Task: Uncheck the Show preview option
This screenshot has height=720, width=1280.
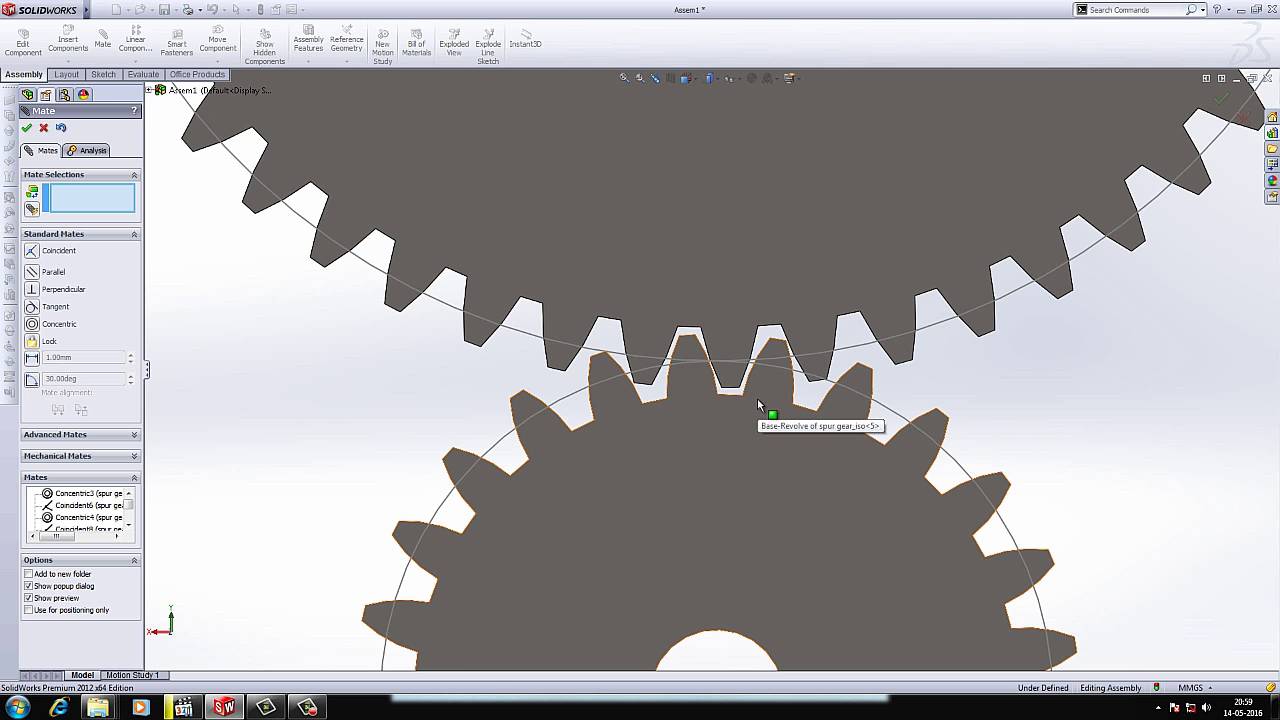Action: click(x=29, y=598)
